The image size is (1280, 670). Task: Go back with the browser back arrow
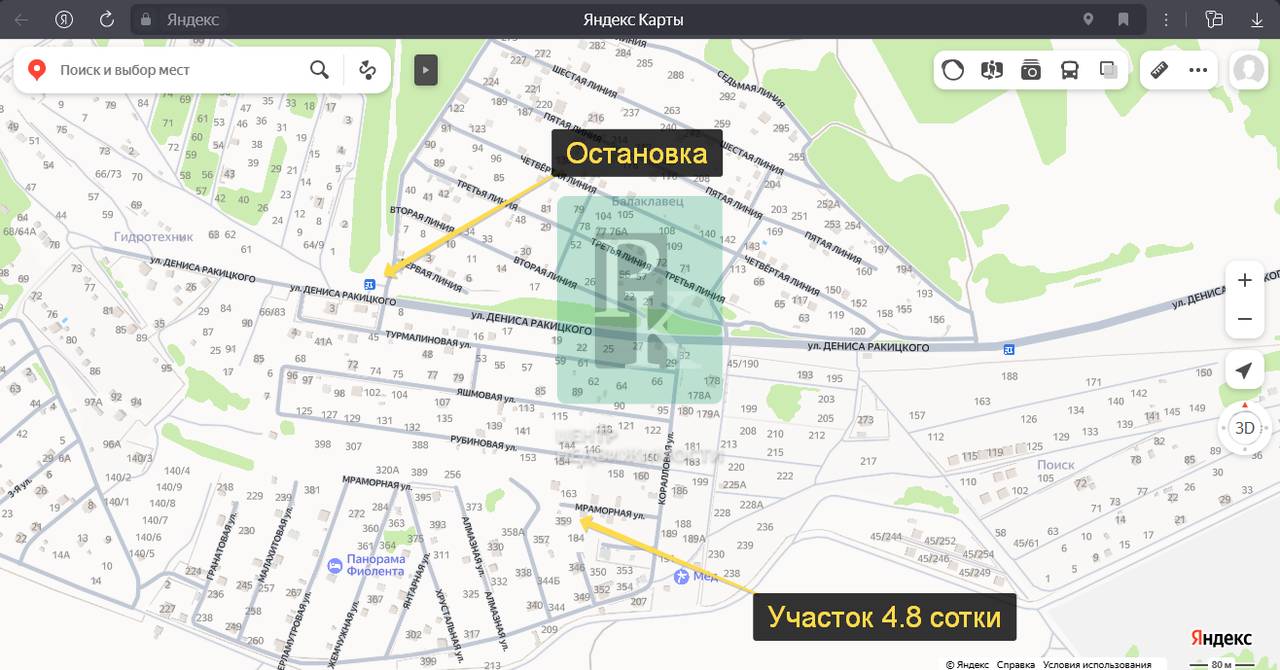pos(21,19)
